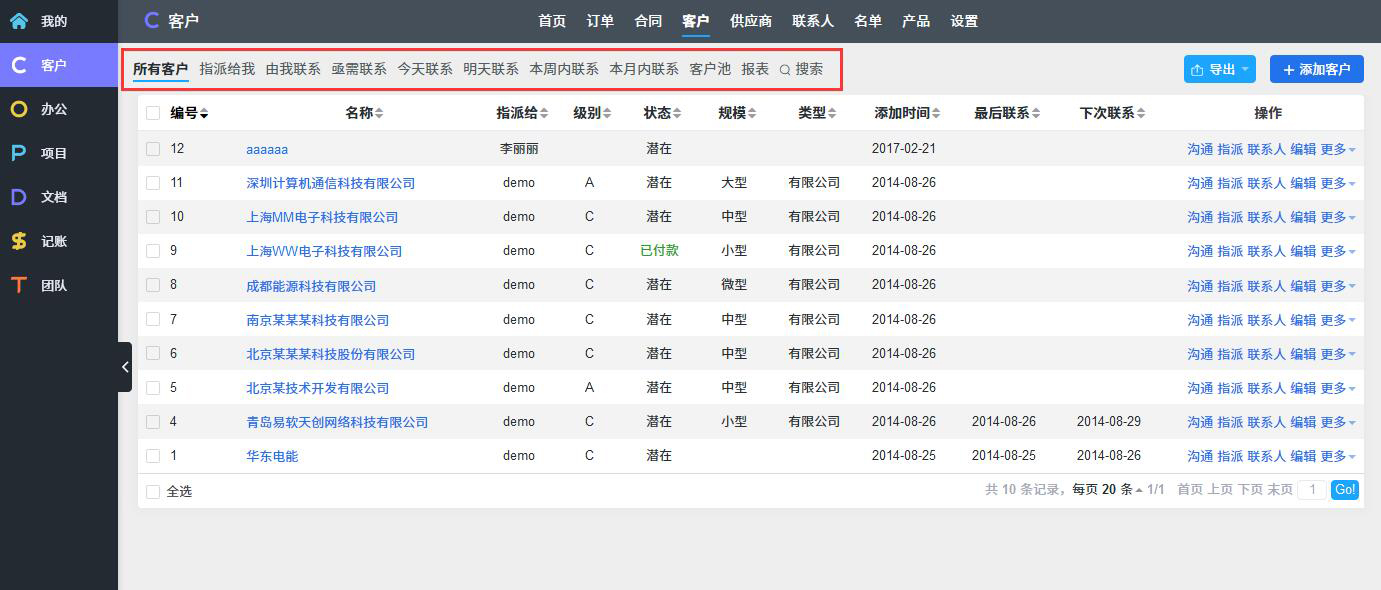Expand 更多 for 北京某技术开发有限公司
1381x590 pixels.
[x=1338, y=388]
